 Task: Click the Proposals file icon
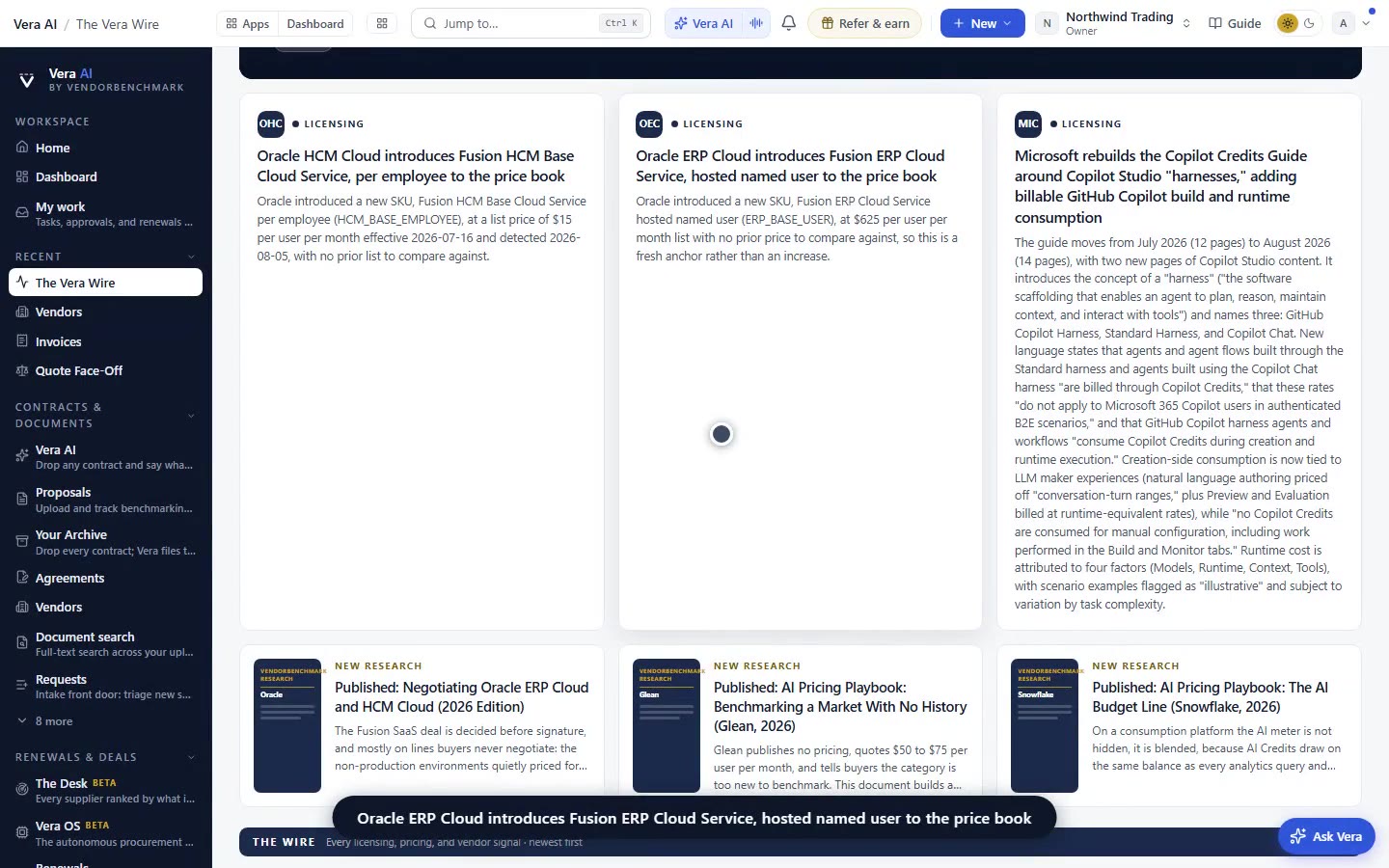[x=22, y=499]
